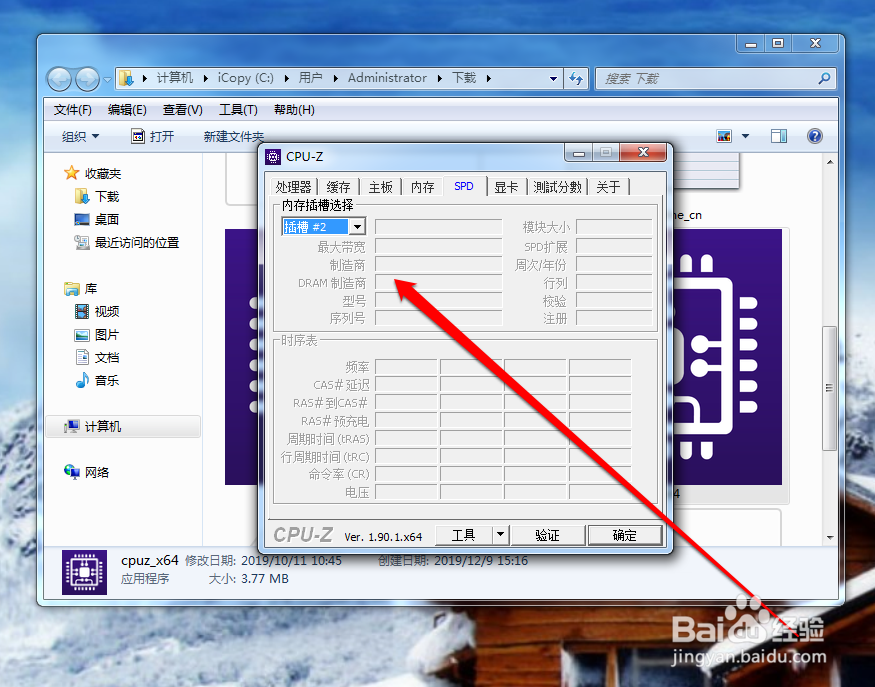Switch to the 缓存 tab
The width and height of the screenshot is (875, 687).
338,187
